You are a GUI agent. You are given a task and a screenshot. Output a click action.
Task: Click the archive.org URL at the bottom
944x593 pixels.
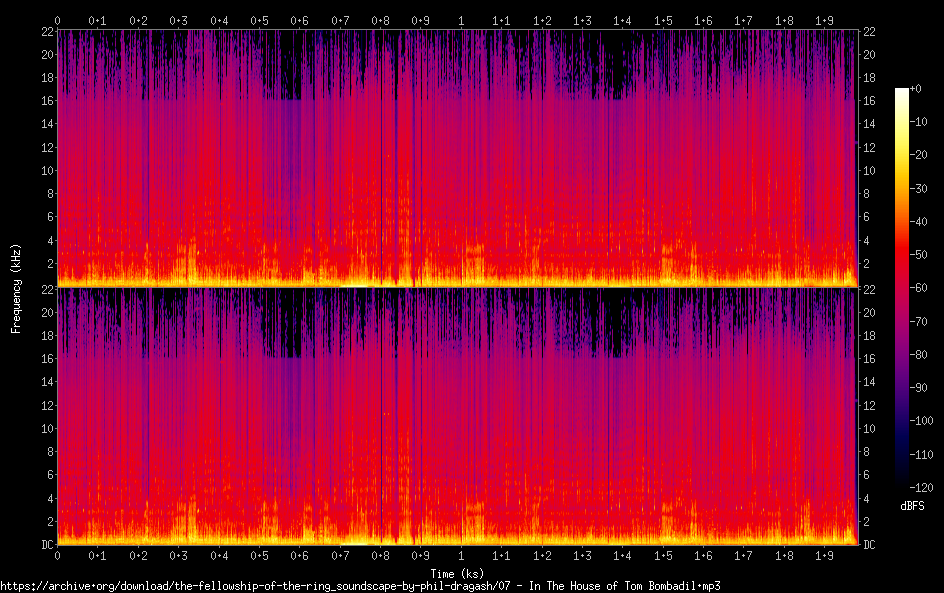coord(360,585)
